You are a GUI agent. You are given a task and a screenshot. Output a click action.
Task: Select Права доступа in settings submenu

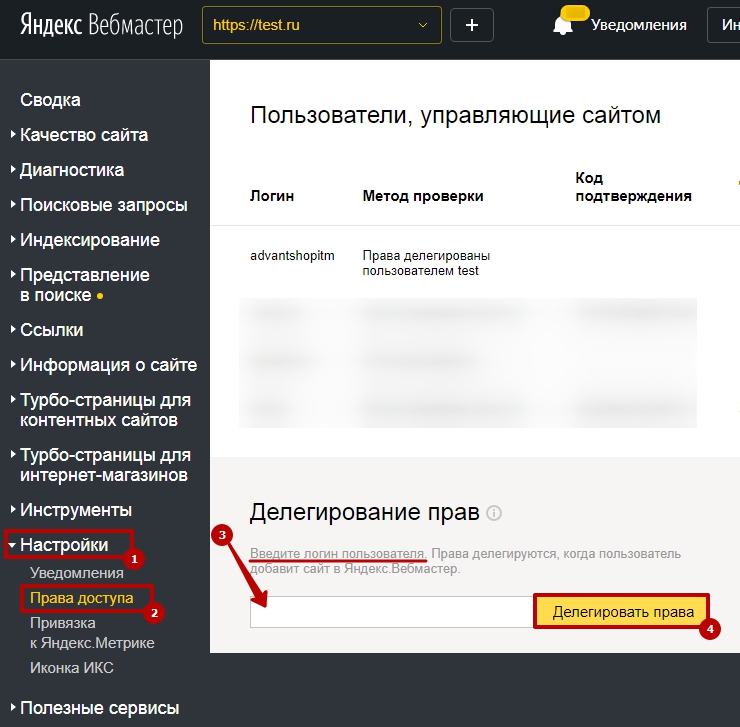[x=81, y=598]
